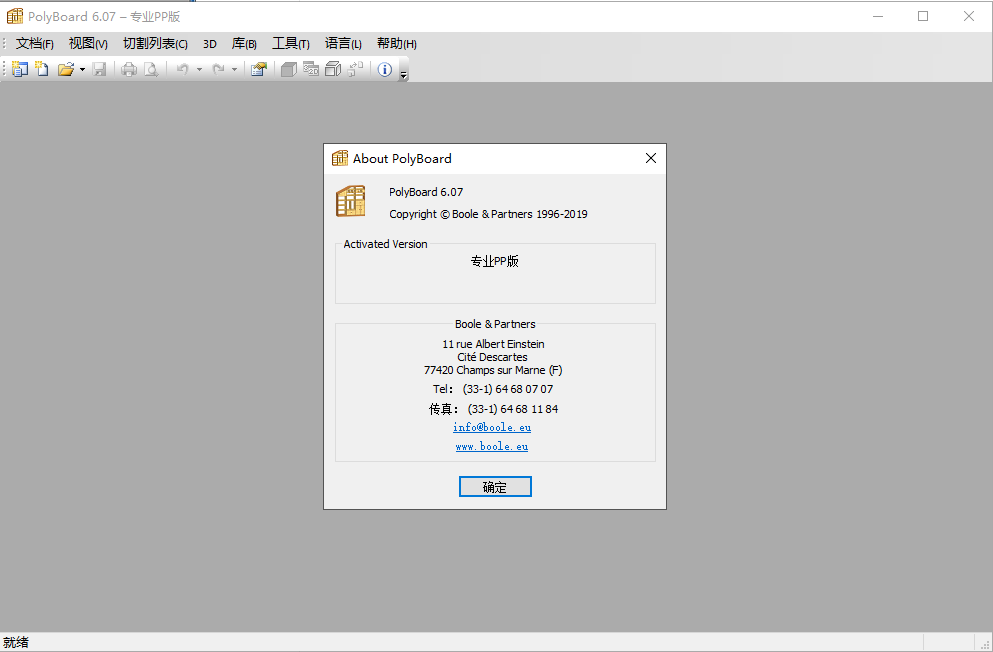This screenshot has height=652, width=993.
Task: Click the new project icon in toolbar
Action: 20,69
